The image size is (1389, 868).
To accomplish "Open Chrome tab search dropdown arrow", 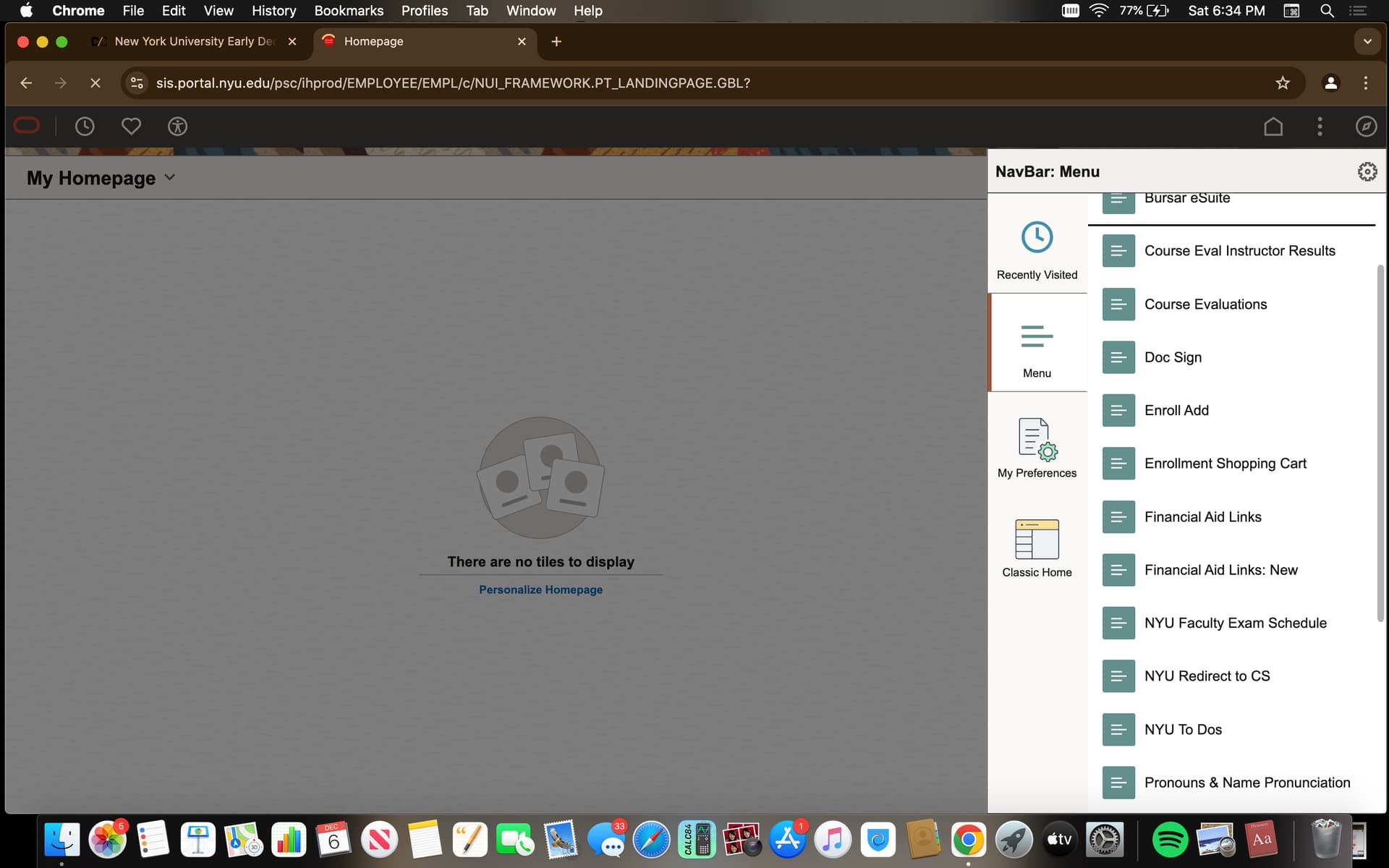I will coord(1367,41).
